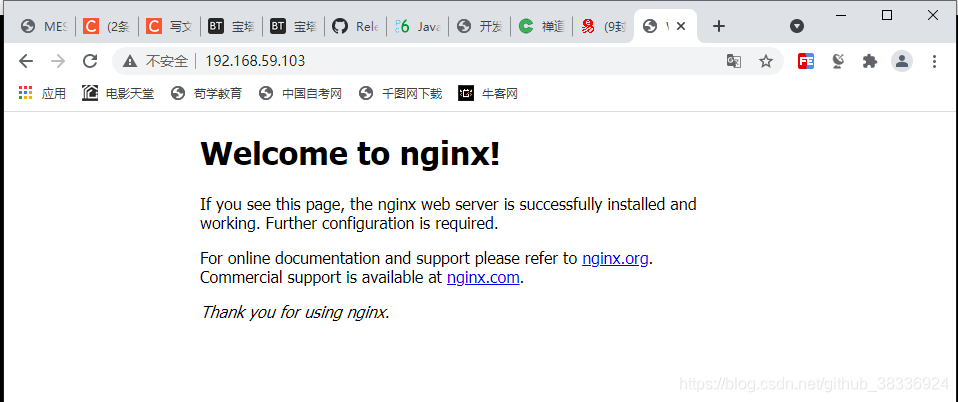Follow the nginx.com link
This screenshot has width=958, height=402.
click(483, 277)
